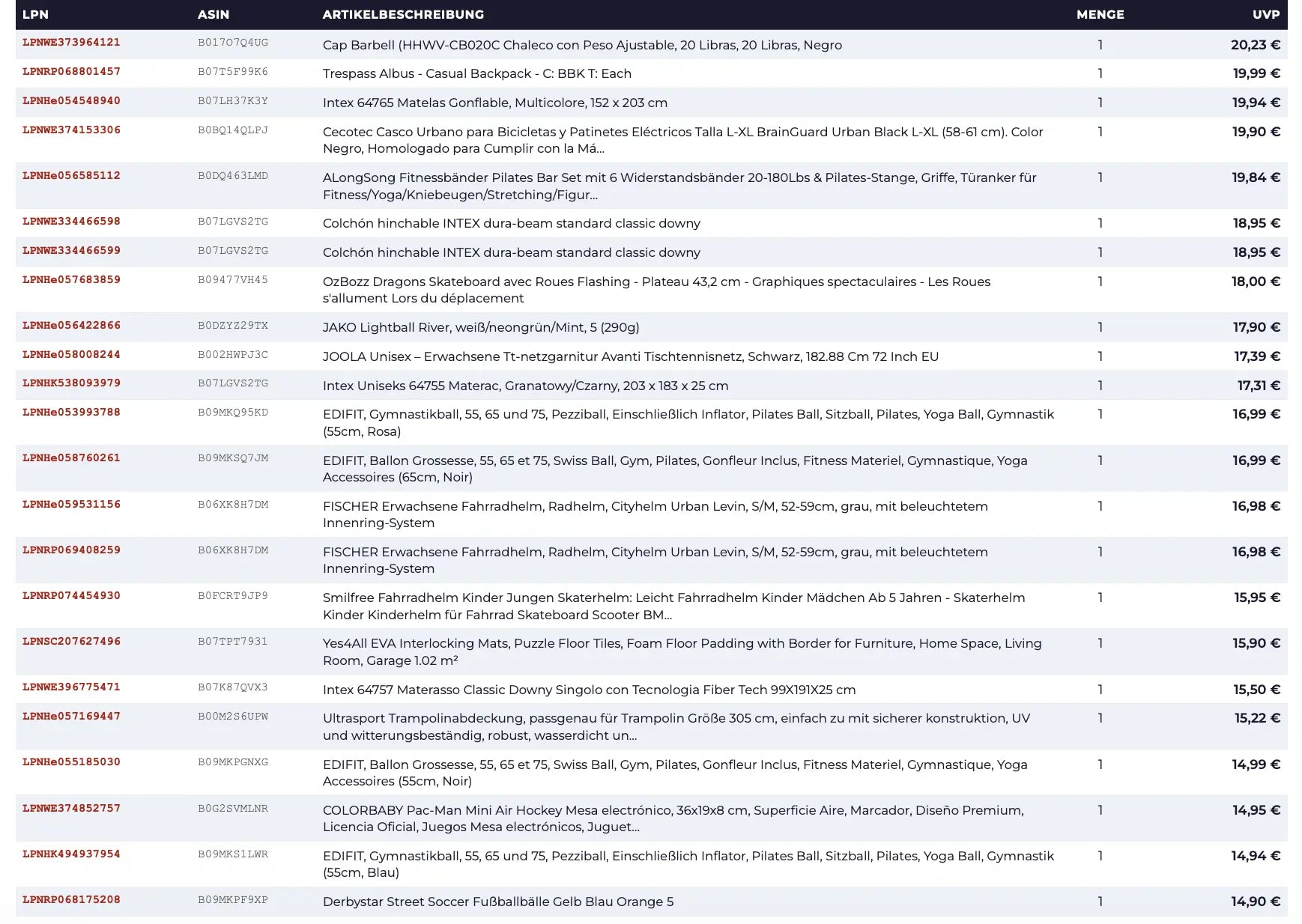The width and height of the screenshot is (1302, 924).
Task: Click the Intex Uniseks 64755 Materac description
Action: [x=526, y=386]
